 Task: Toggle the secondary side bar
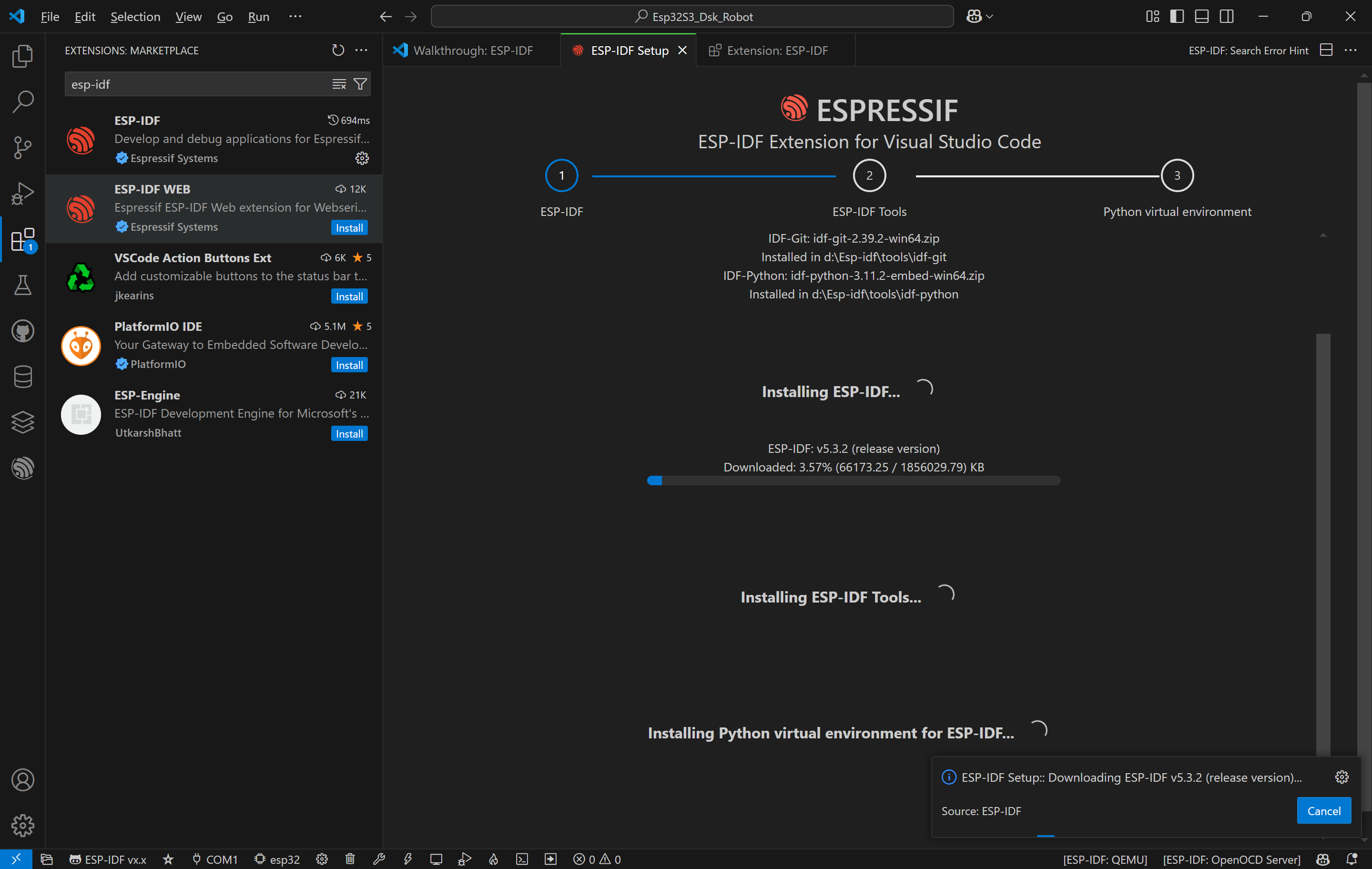point(1227,17)
